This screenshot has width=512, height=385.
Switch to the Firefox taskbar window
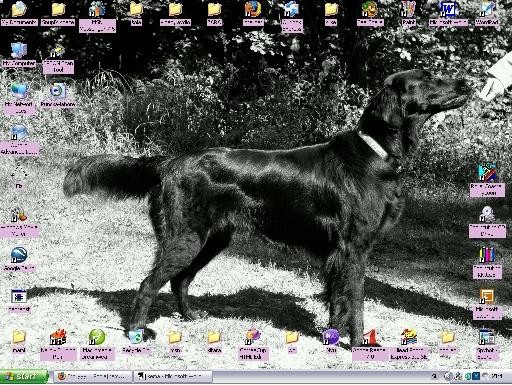93,377
